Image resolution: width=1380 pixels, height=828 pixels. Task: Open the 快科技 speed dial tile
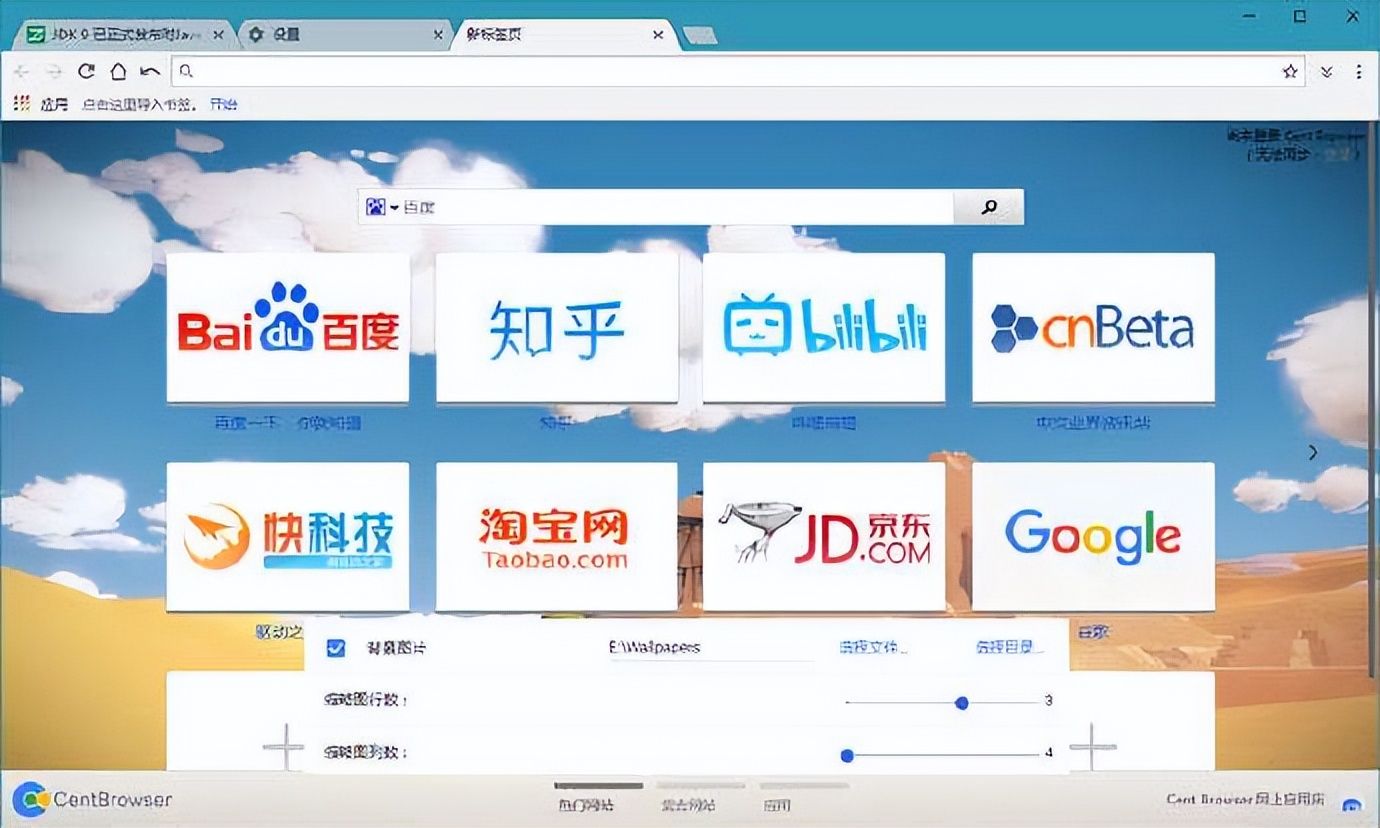click(288, 537)
